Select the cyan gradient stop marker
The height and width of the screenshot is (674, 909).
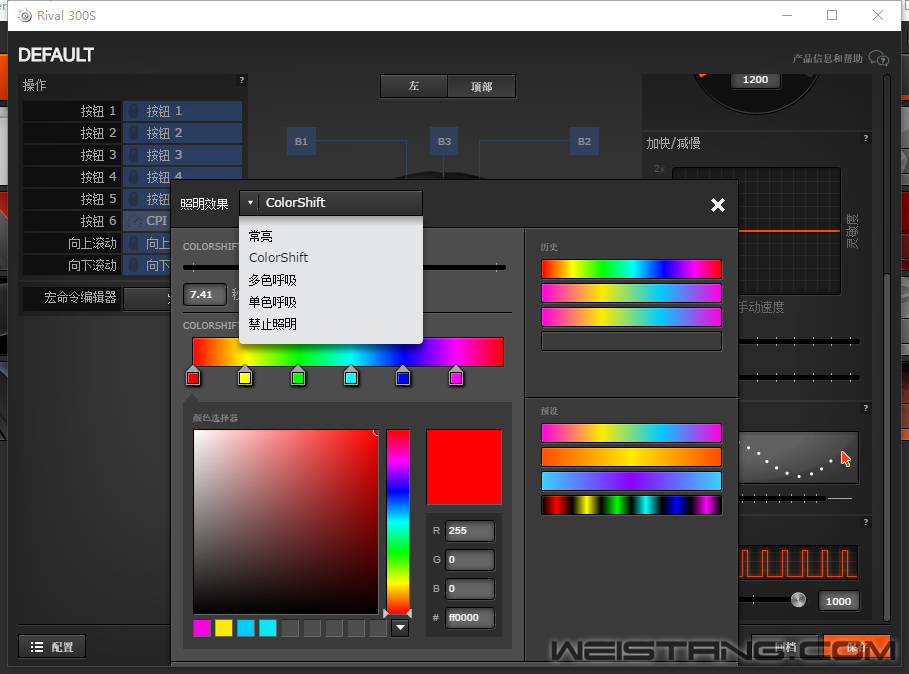(351, 376)
